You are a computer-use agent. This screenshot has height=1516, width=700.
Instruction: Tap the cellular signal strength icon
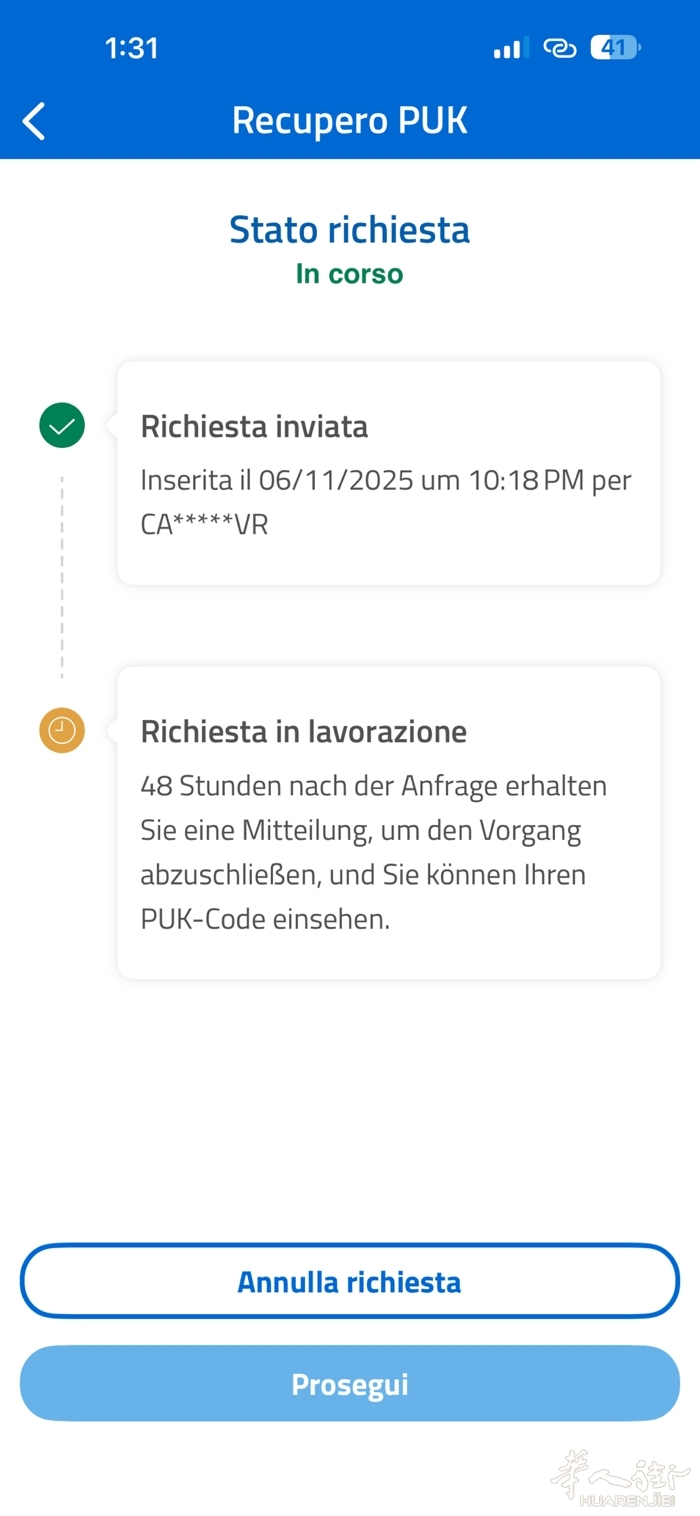510,48
